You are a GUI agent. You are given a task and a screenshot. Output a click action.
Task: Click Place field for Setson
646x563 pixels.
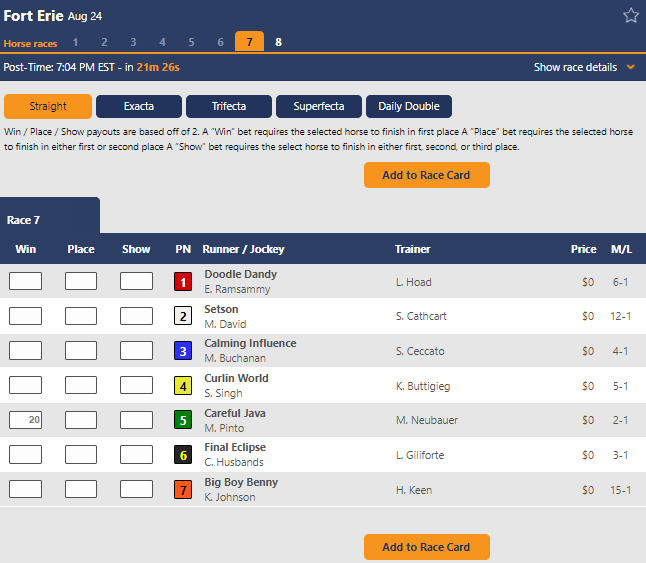pyautogui.click(x=81, y=316)
